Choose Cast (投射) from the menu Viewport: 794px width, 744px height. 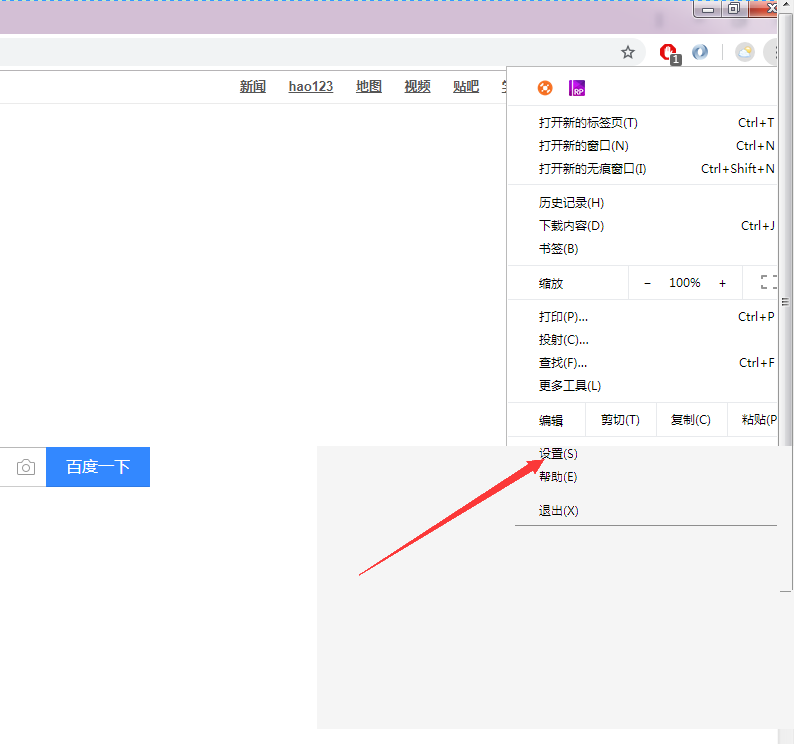point(643,340)
